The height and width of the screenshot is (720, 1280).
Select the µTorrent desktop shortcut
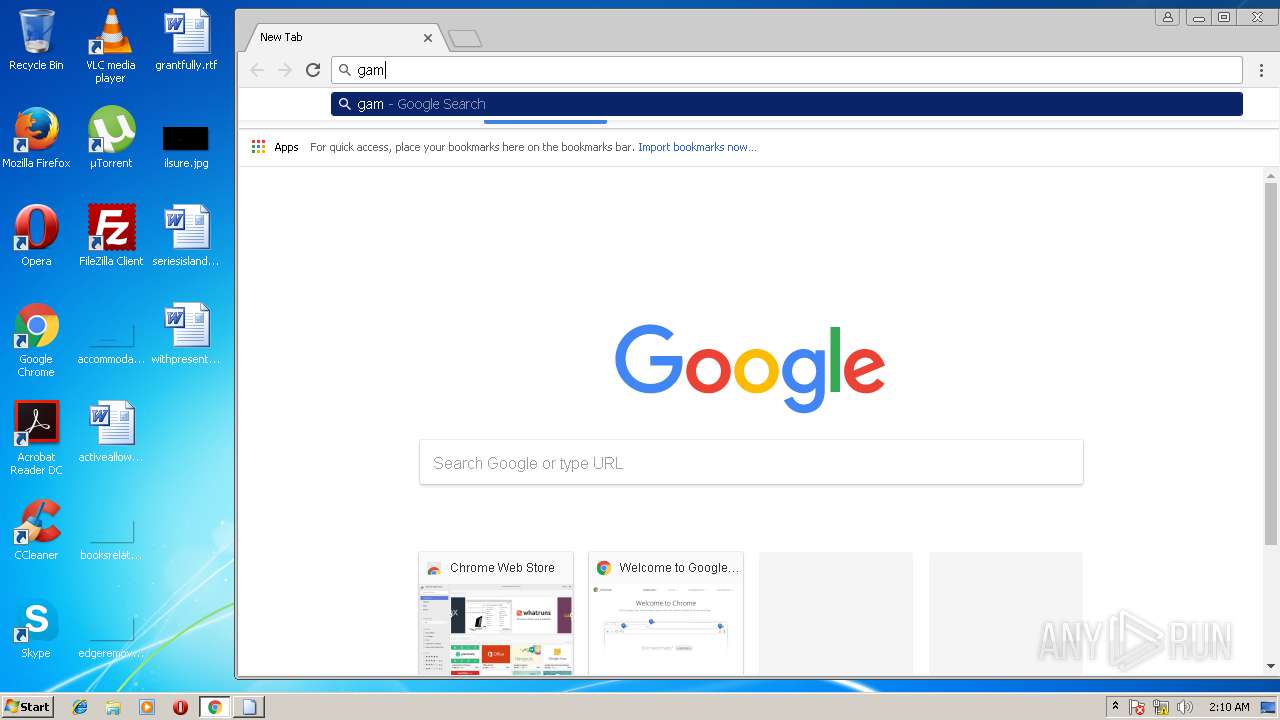pos(111,138)
